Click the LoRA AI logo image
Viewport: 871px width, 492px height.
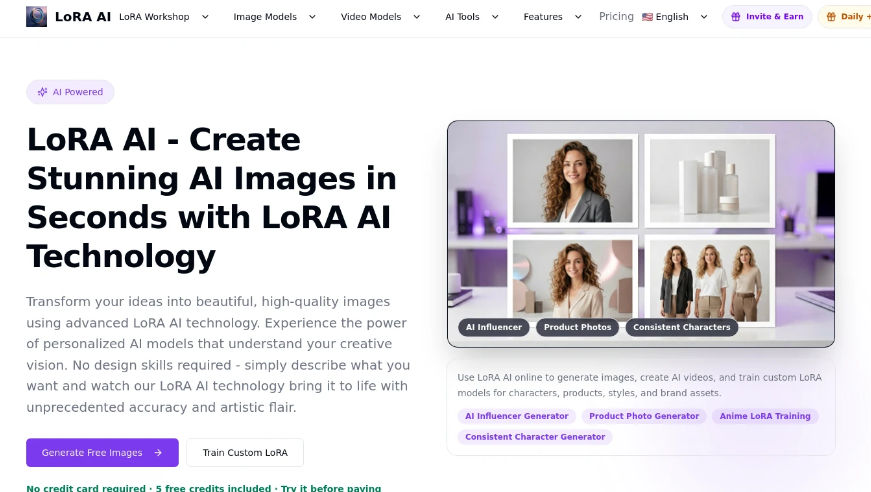tap(37, 17)
